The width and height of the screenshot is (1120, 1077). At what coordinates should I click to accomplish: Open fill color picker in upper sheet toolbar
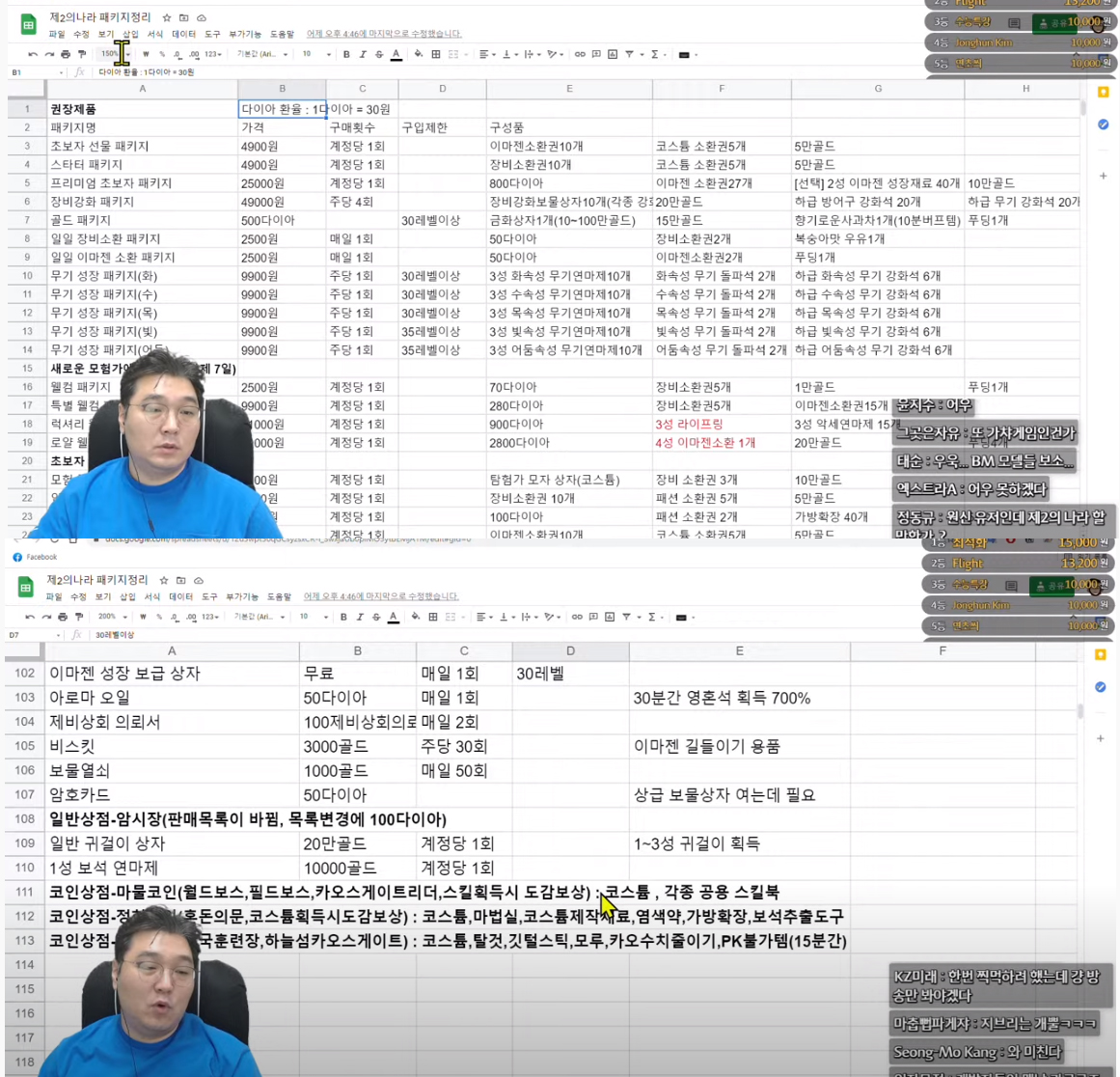(419, 54)
